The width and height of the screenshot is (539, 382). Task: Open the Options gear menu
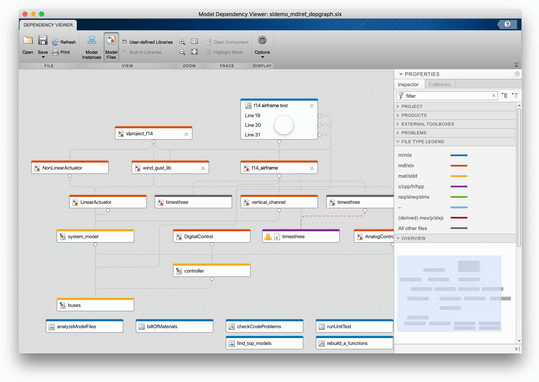click(x=262, y=45)
